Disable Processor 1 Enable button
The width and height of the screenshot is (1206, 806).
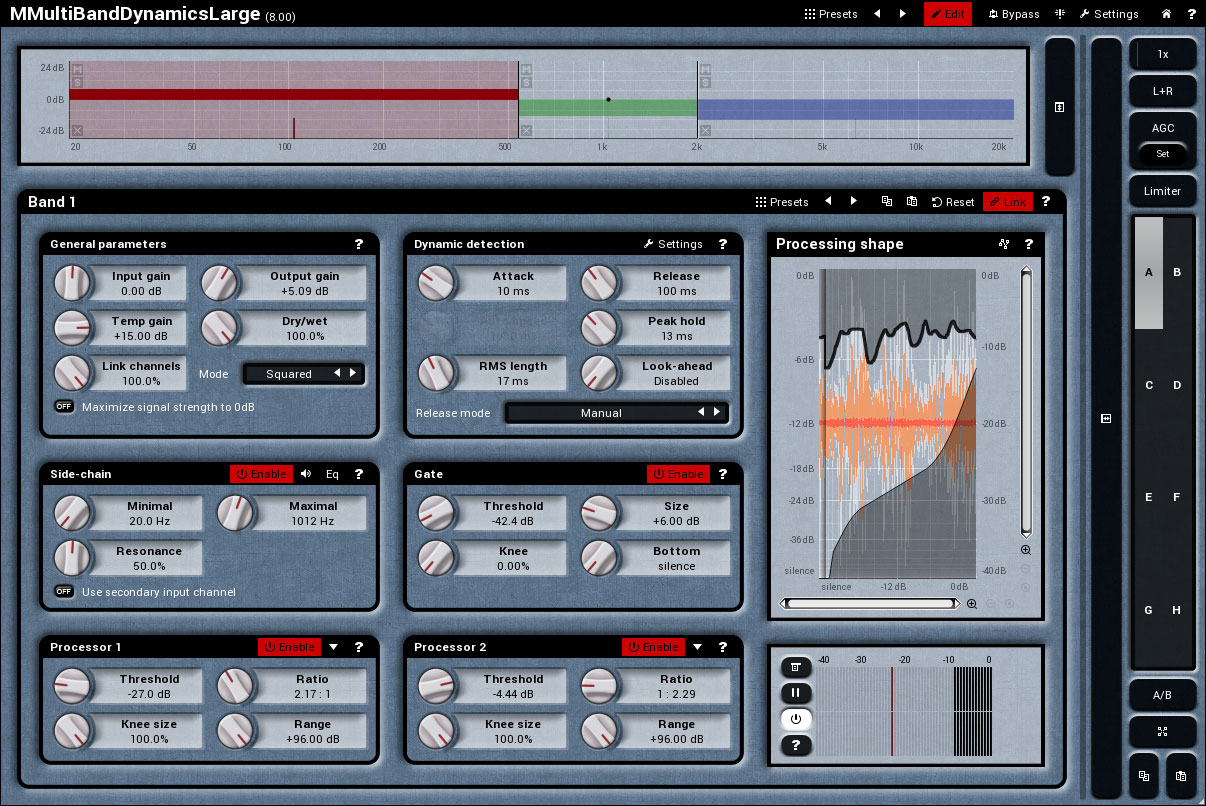pos(289,647)
